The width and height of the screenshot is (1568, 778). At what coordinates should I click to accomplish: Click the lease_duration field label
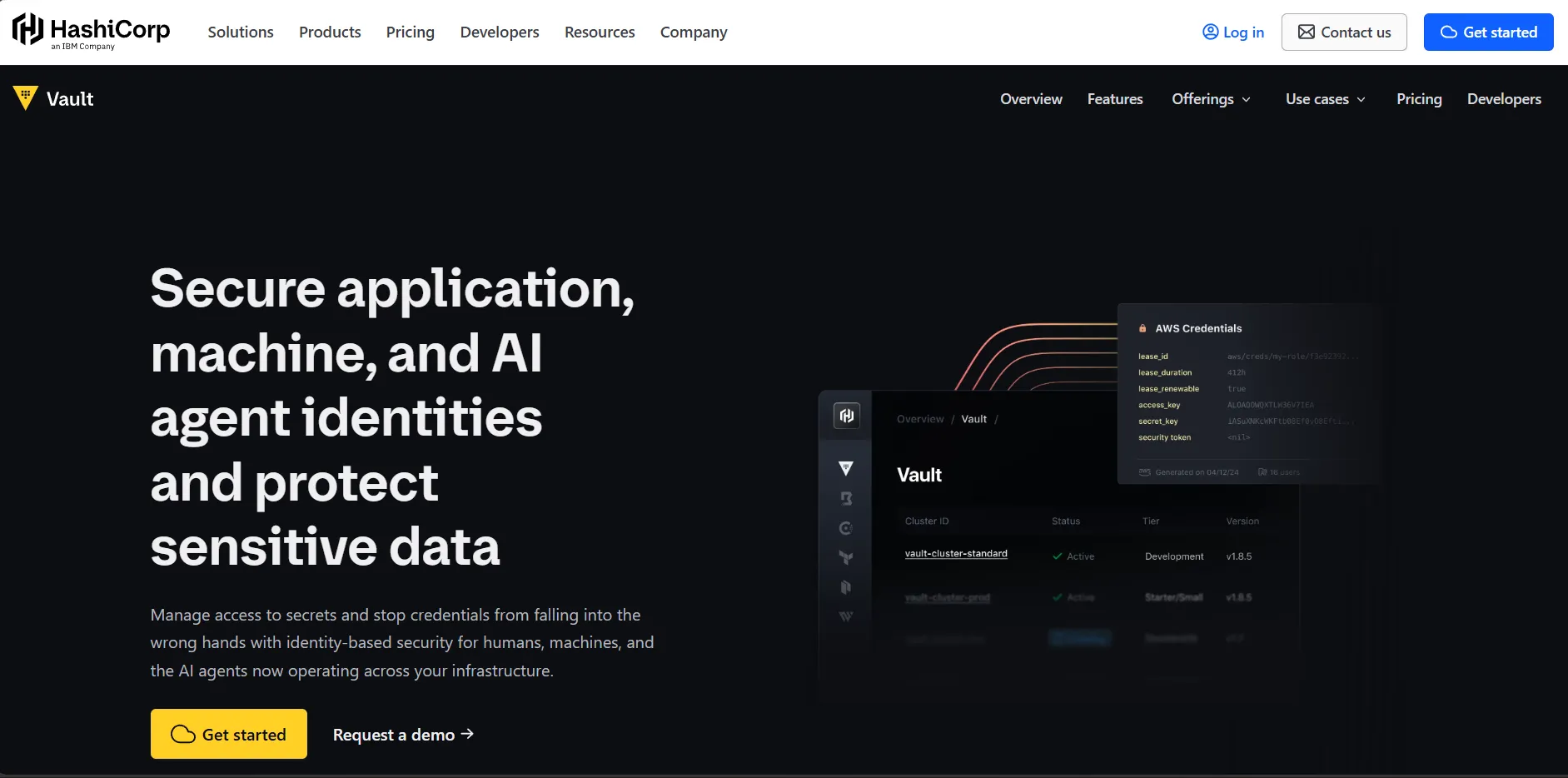click(x=1165, y=372)
